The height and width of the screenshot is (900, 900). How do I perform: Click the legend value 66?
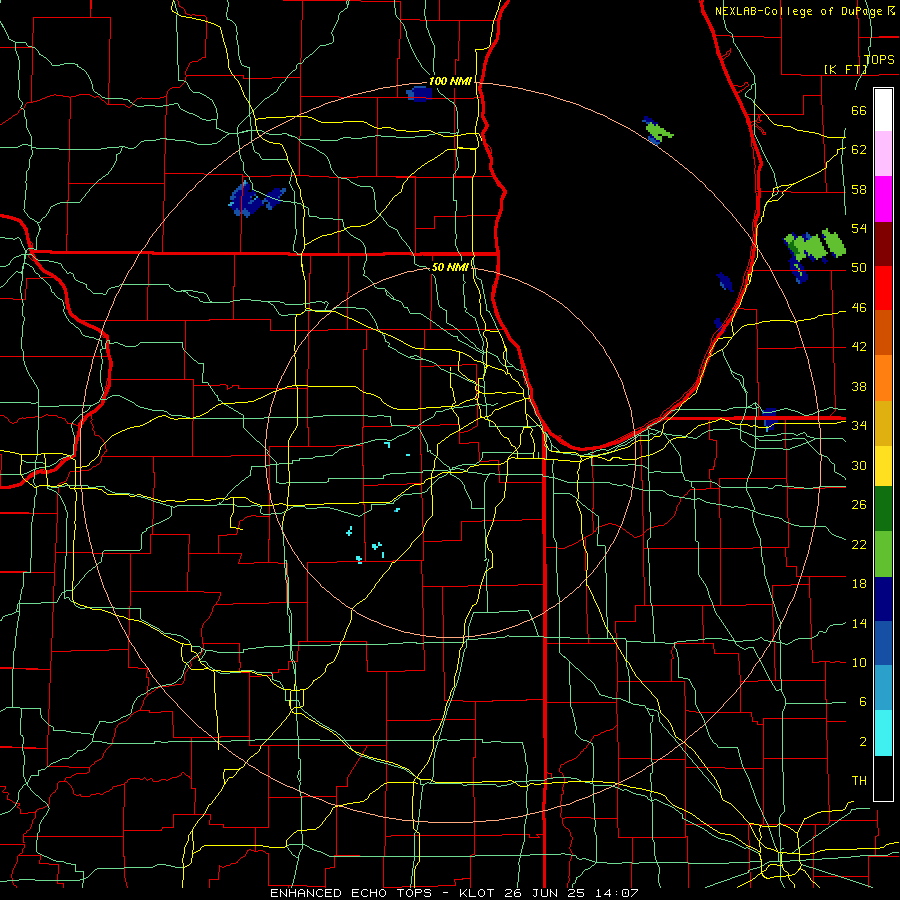[859, 110]
